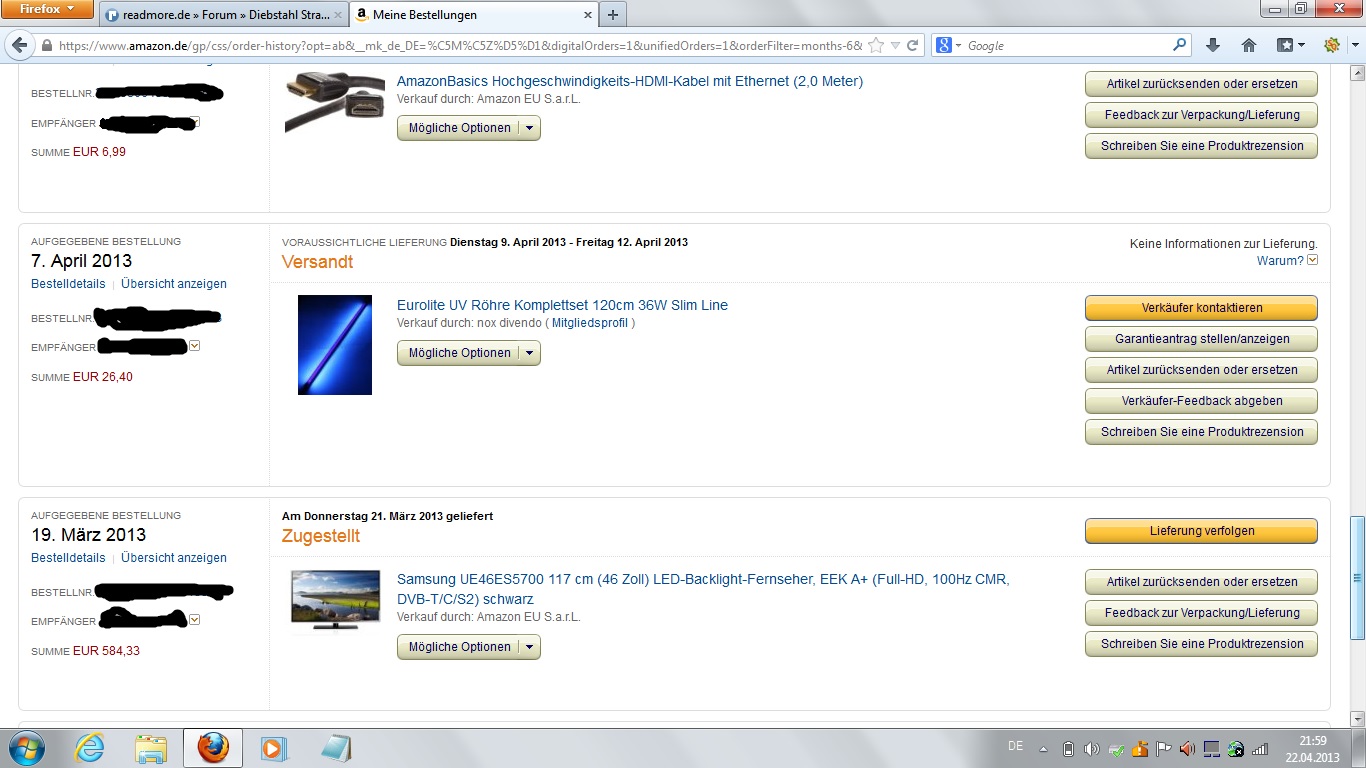Open downloads arrow icon in toolbar
The height and width of the screenshot is (768, 1366).
pos(1213,45)
